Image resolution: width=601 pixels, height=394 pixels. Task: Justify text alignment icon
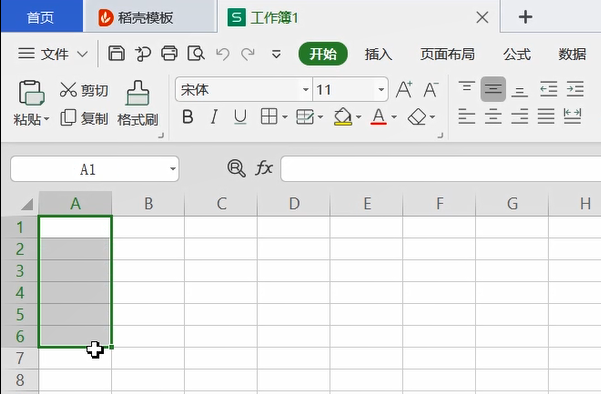coord(546,116)
